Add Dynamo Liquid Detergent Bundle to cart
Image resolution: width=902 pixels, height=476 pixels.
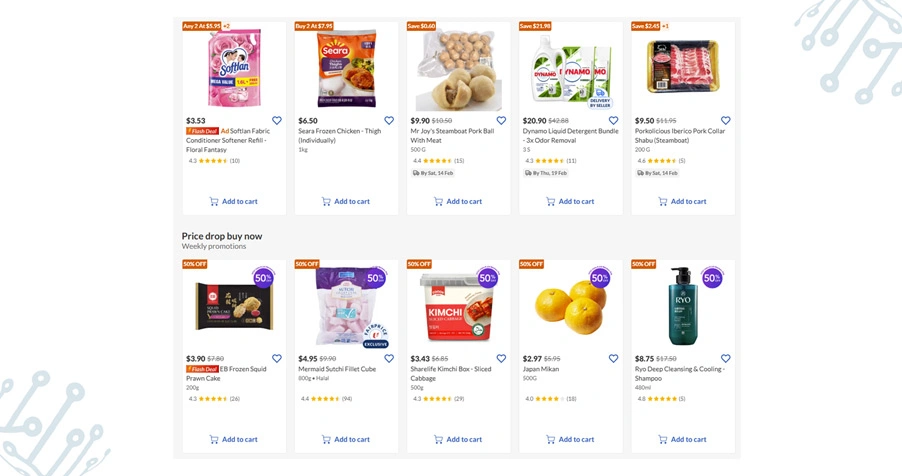570,201
